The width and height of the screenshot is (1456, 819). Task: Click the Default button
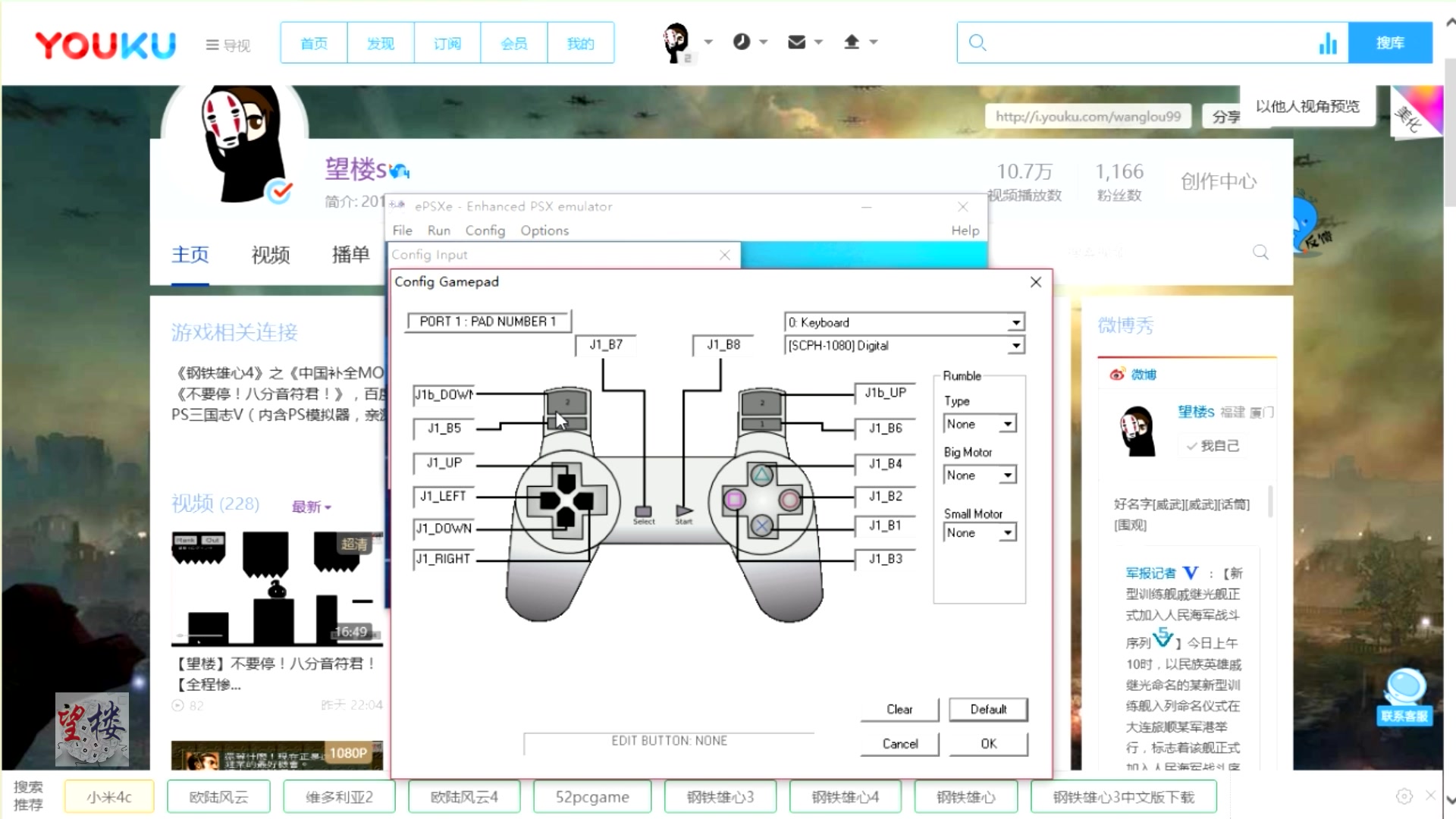[x=988, y=710]
